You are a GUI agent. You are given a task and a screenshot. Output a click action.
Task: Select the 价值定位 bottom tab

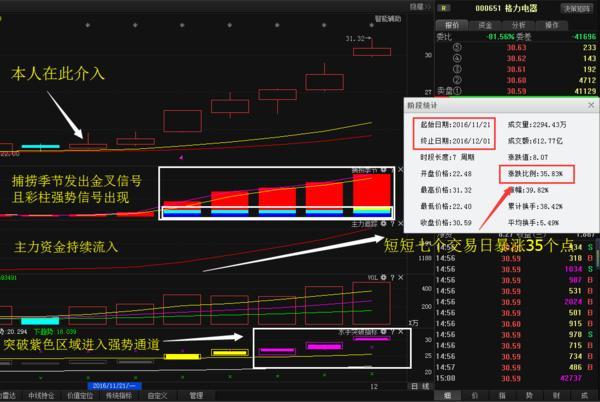coord(79,395)
